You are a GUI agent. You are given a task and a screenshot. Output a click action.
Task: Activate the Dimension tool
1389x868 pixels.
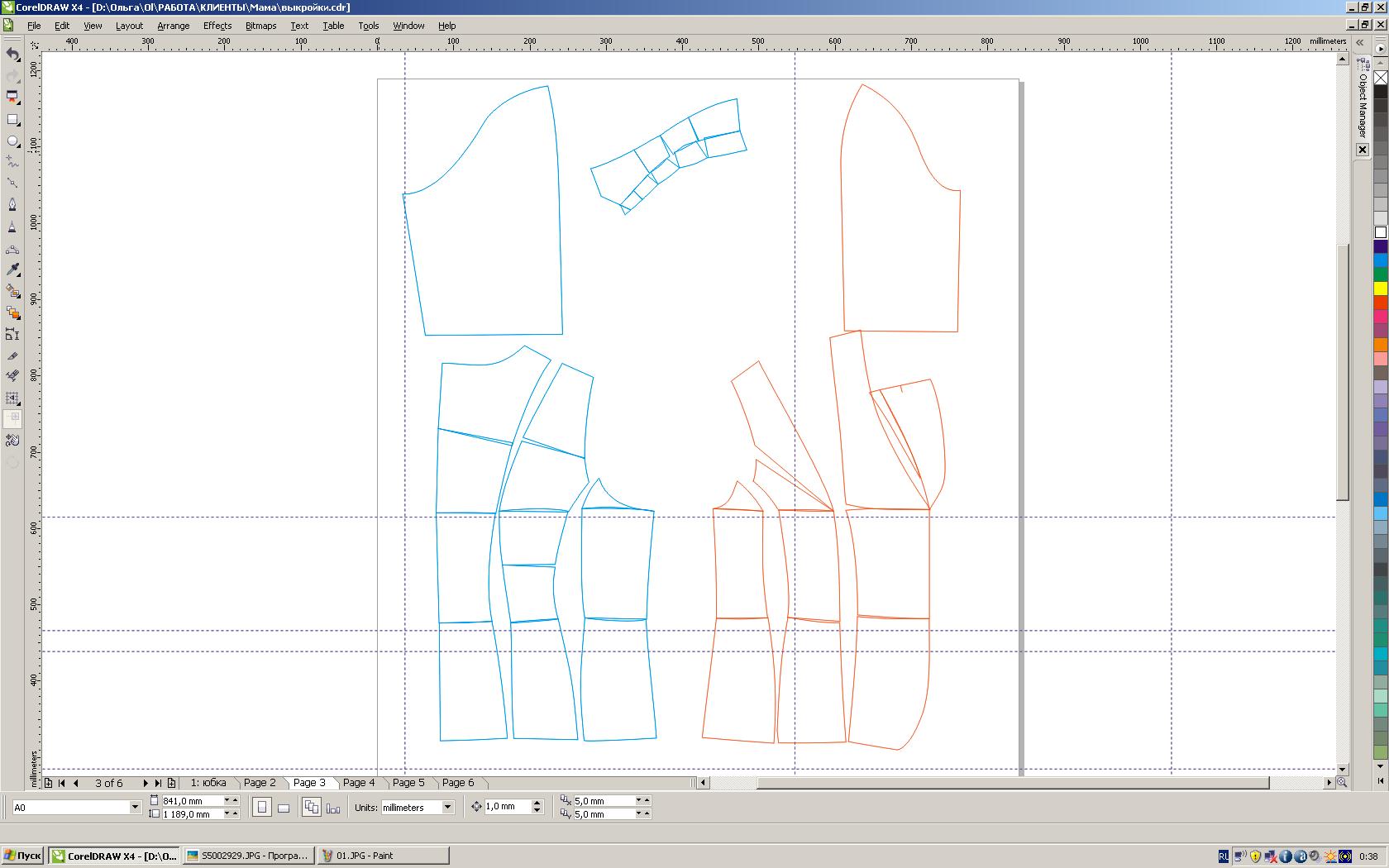click(12, 334)
